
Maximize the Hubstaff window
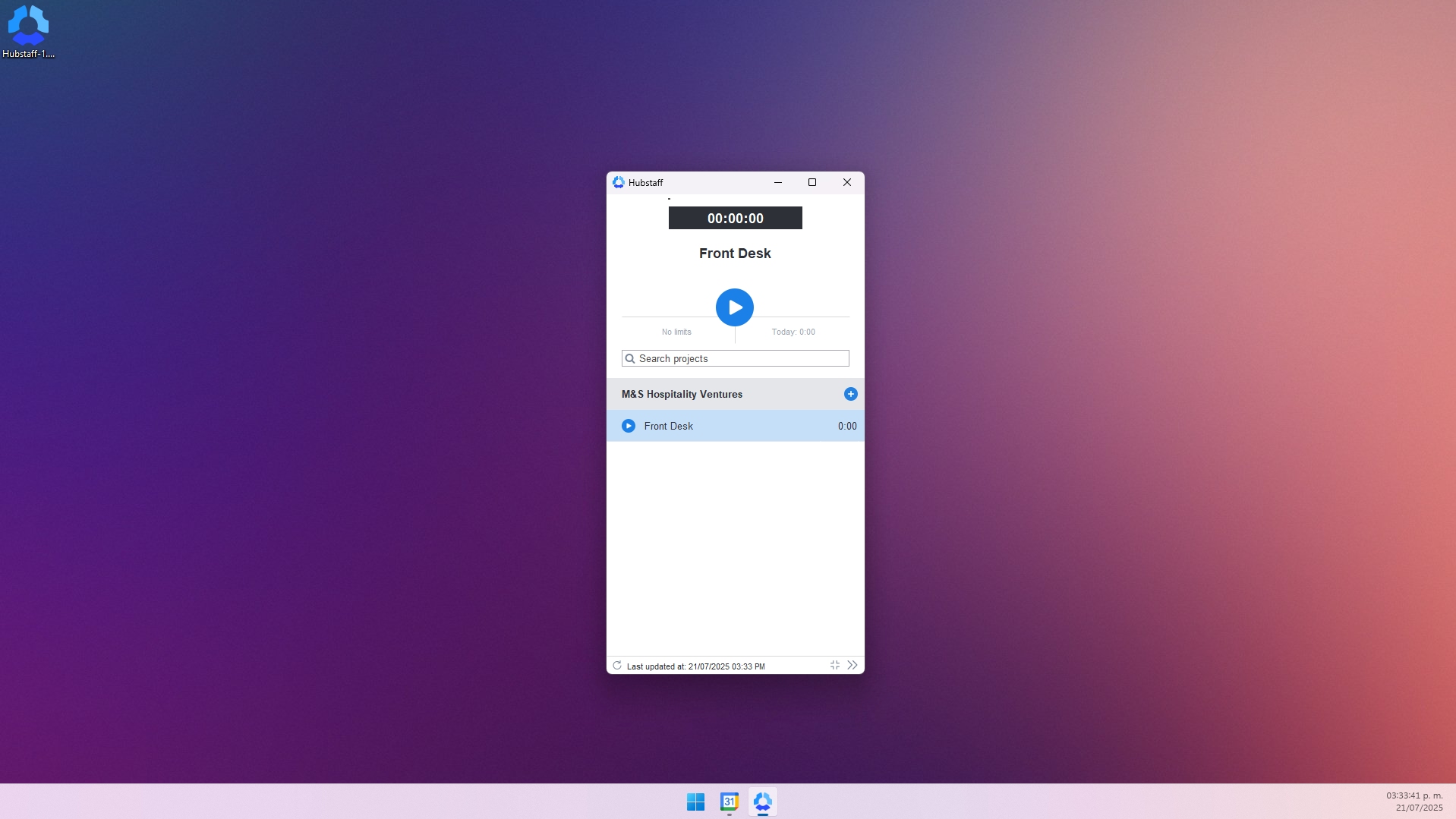(812, 182)
